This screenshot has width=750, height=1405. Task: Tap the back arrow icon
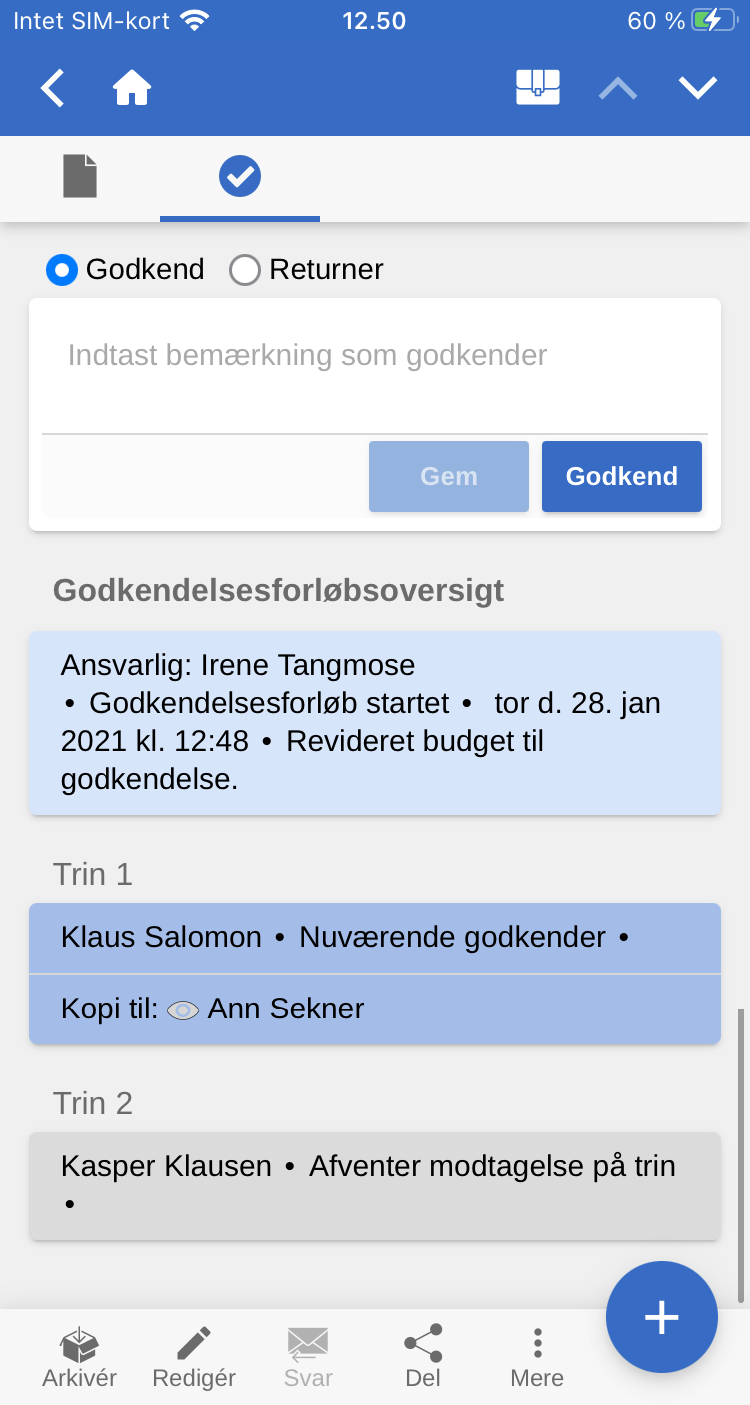pos(53,89)
